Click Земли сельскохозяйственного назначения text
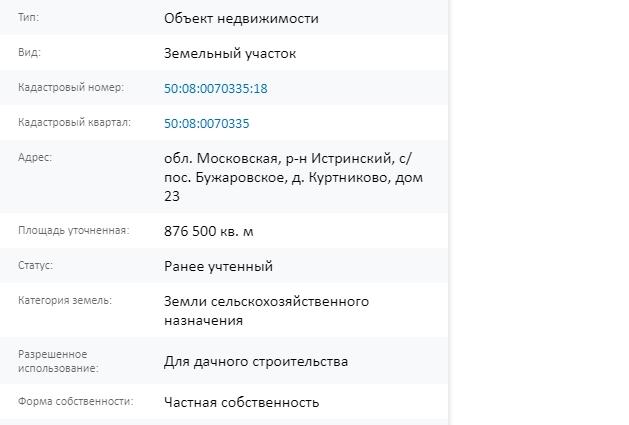This screenshot has height=425, width=629. click(266, 311)
